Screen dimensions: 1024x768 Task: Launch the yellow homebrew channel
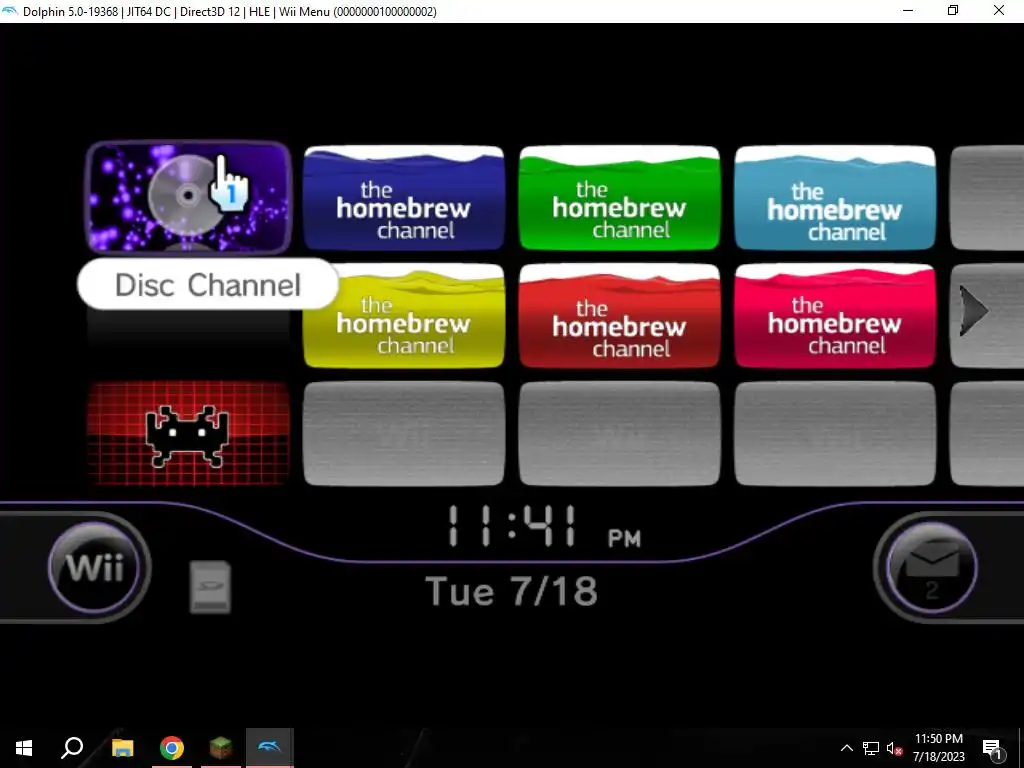pyautogui.click(x=404, y=316)
